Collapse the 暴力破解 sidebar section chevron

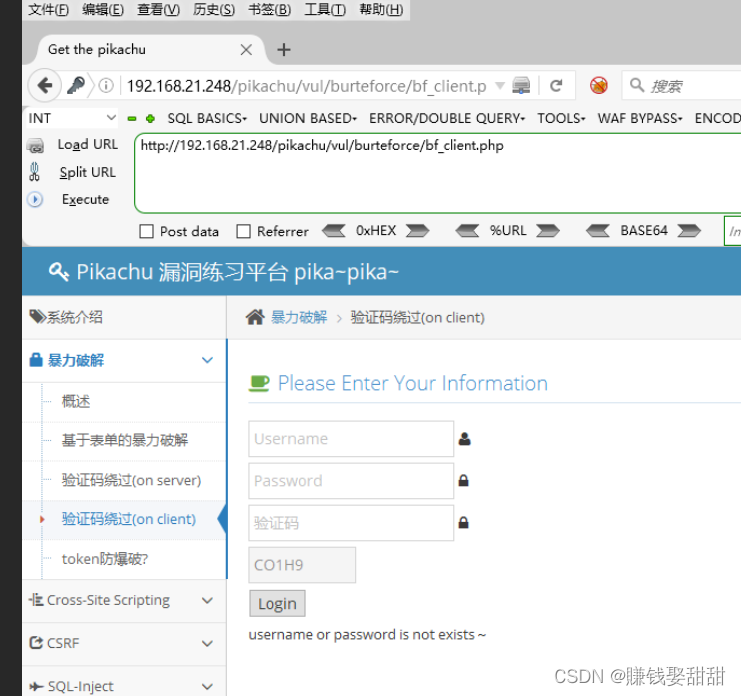coord(207,360)
